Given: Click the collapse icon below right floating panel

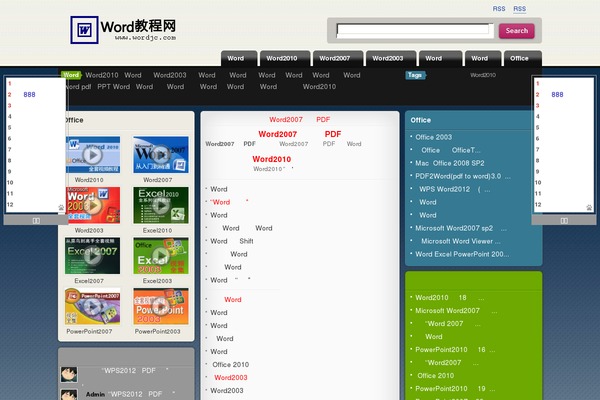Looking at the screenshot, I should 564,220.
